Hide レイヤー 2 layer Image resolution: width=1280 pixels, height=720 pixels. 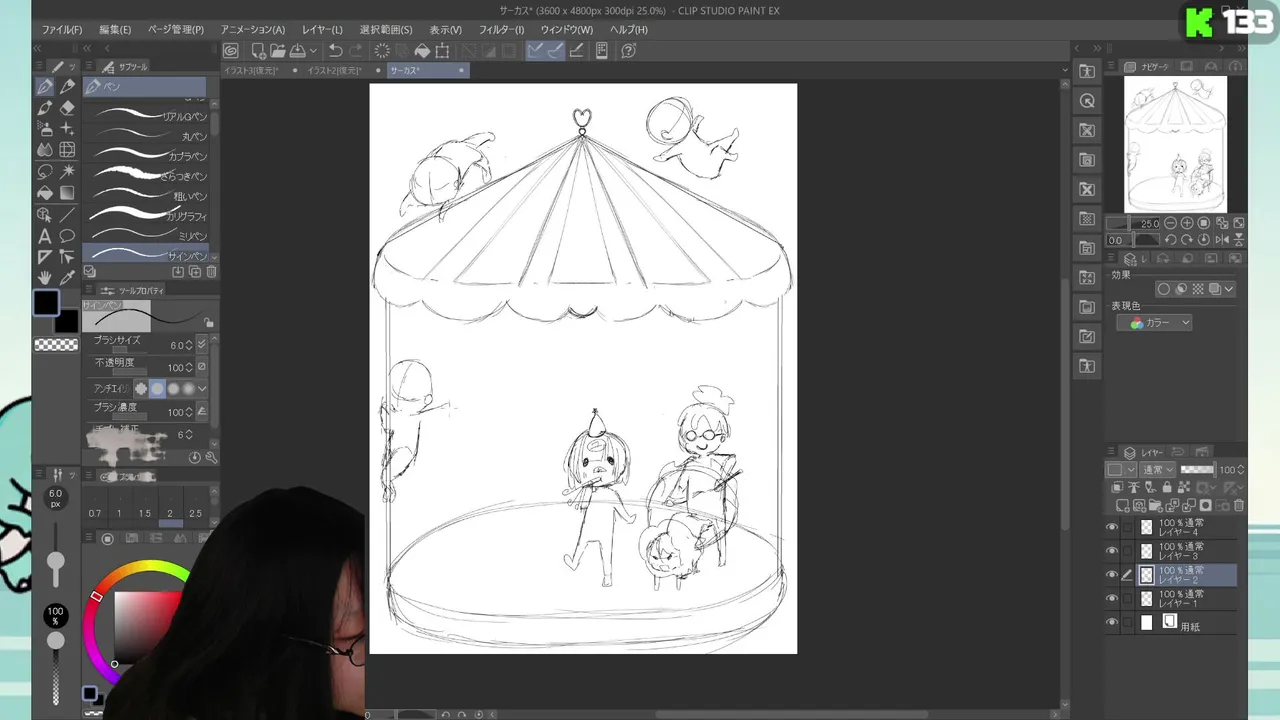1112,575
